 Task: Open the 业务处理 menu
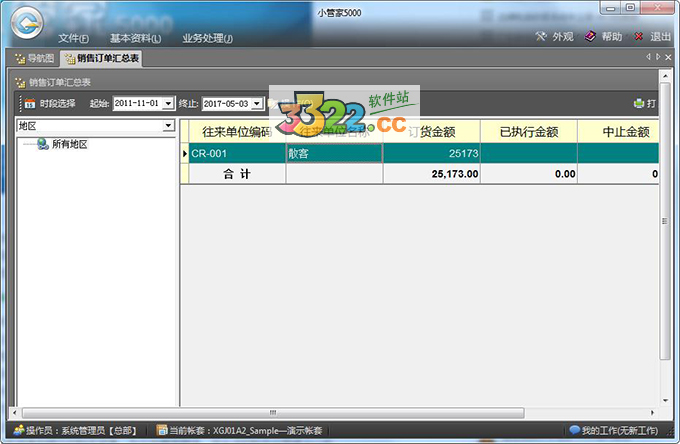click(x=207, y=39)
